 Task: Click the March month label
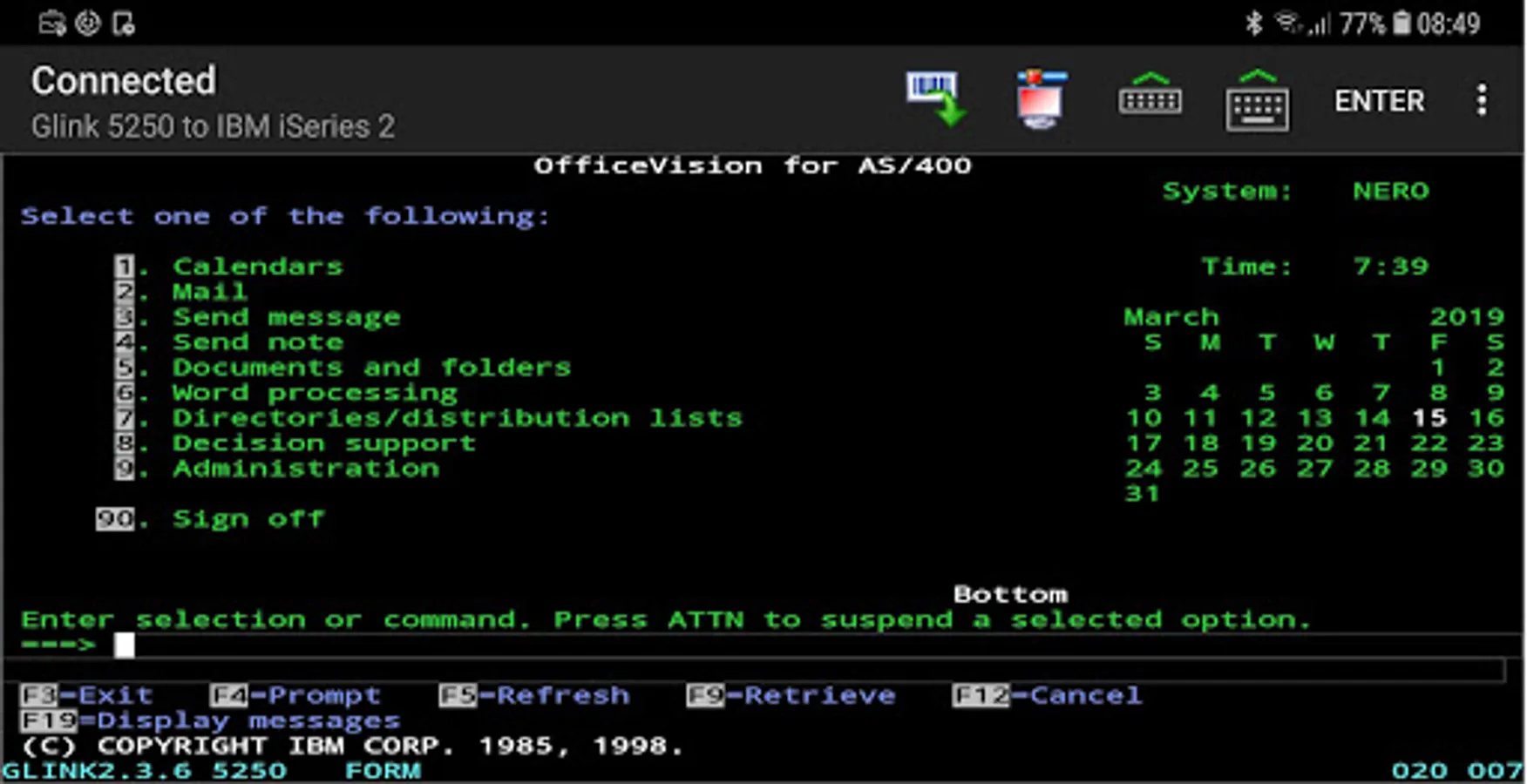click(1171, 316)
